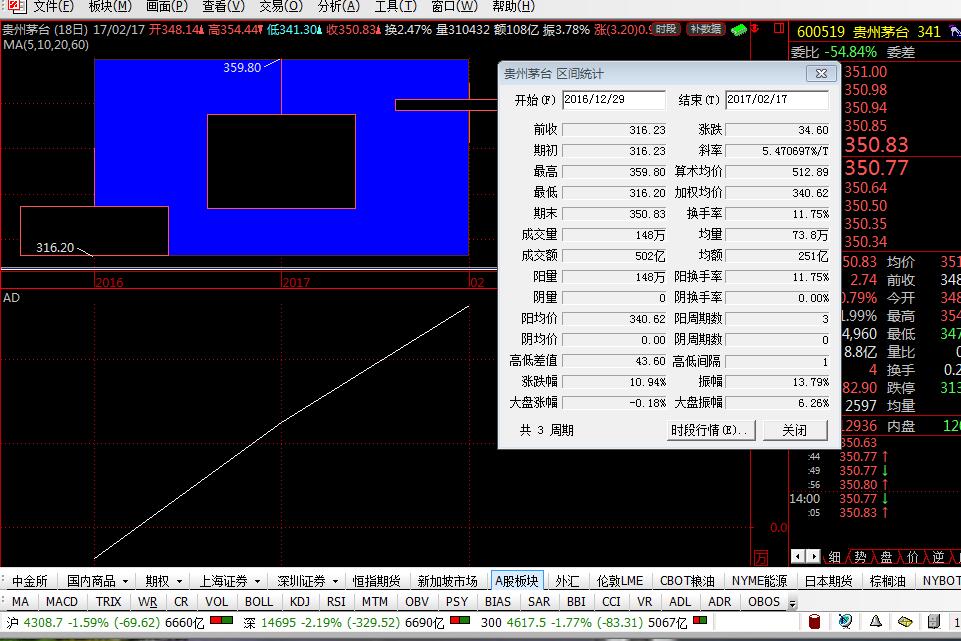This screenshot has height=641, width=961.
Task: Select the KDJ indicator tab
Action: tap(300, 602)
